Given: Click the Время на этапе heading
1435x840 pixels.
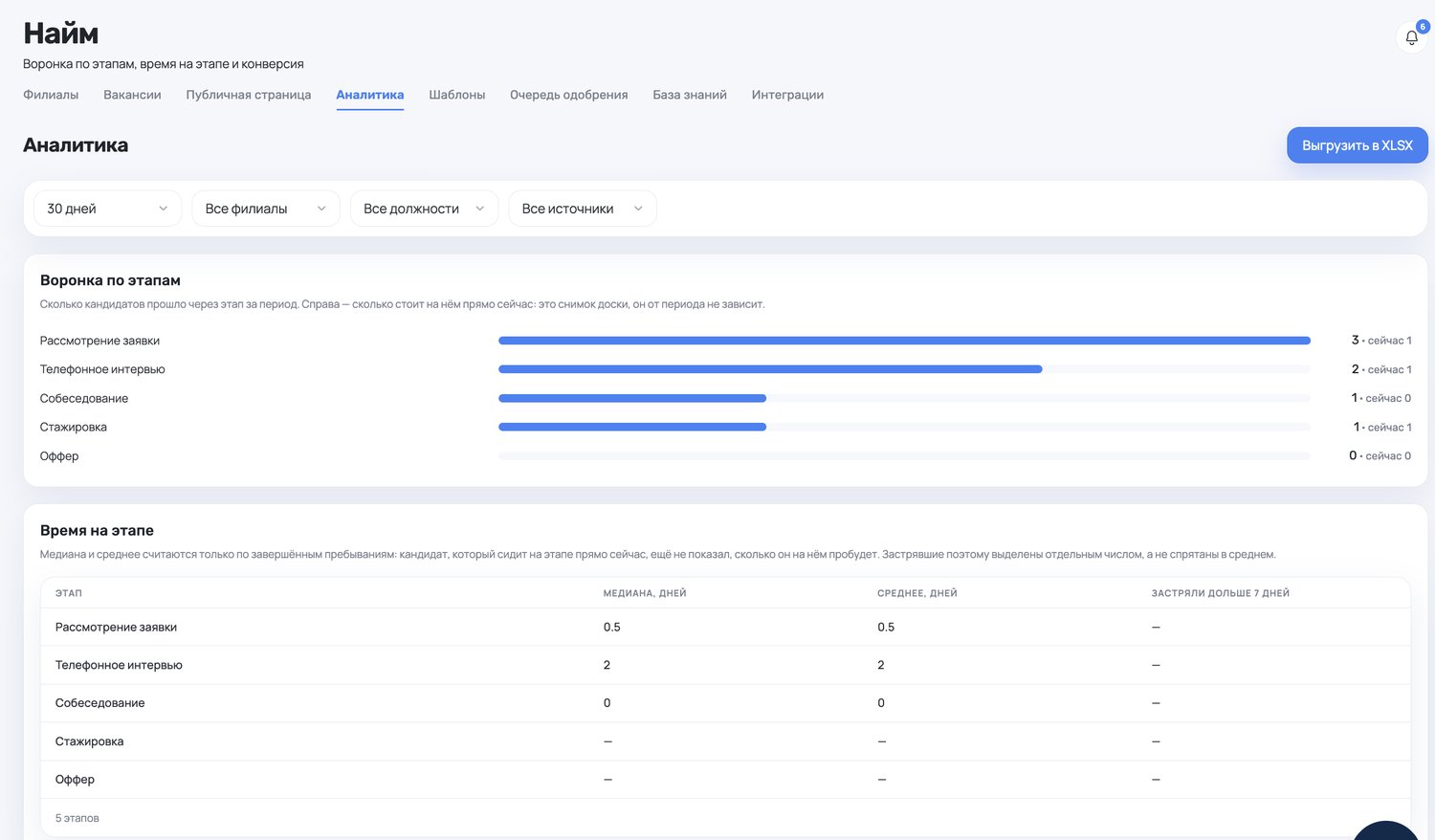Looking at the screenshot, I should (x=97, y=530).
